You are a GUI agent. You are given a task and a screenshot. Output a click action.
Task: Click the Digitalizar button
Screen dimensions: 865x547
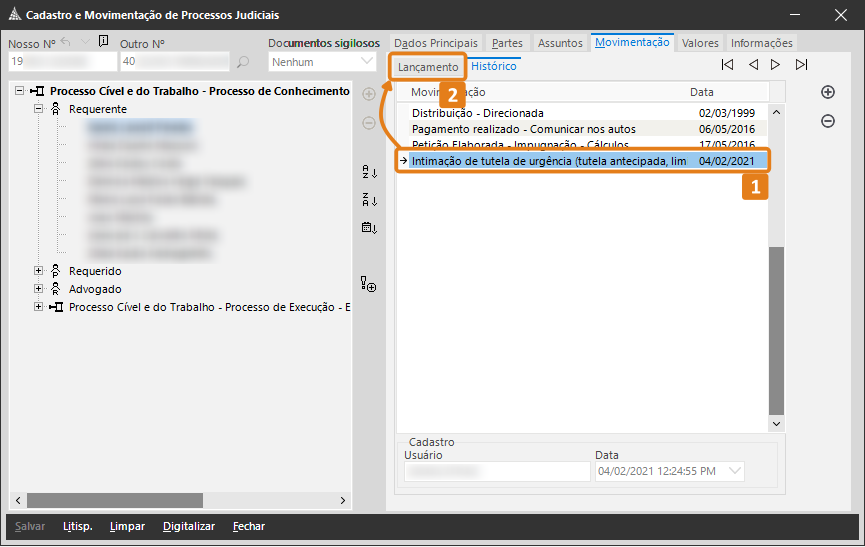click(189, 526)
